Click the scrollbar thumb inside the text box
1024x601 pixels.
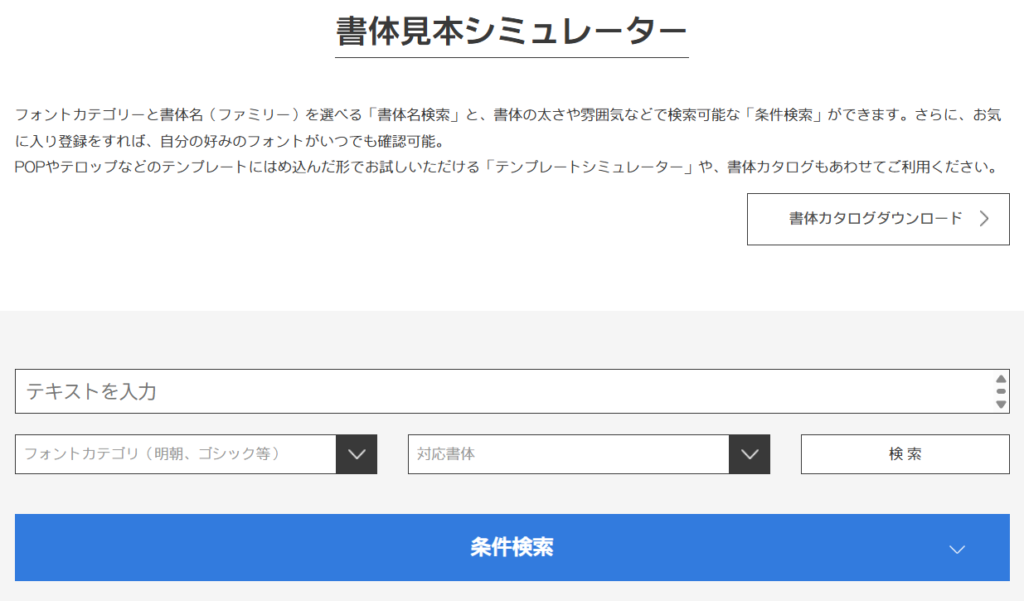pos(1001,391)
